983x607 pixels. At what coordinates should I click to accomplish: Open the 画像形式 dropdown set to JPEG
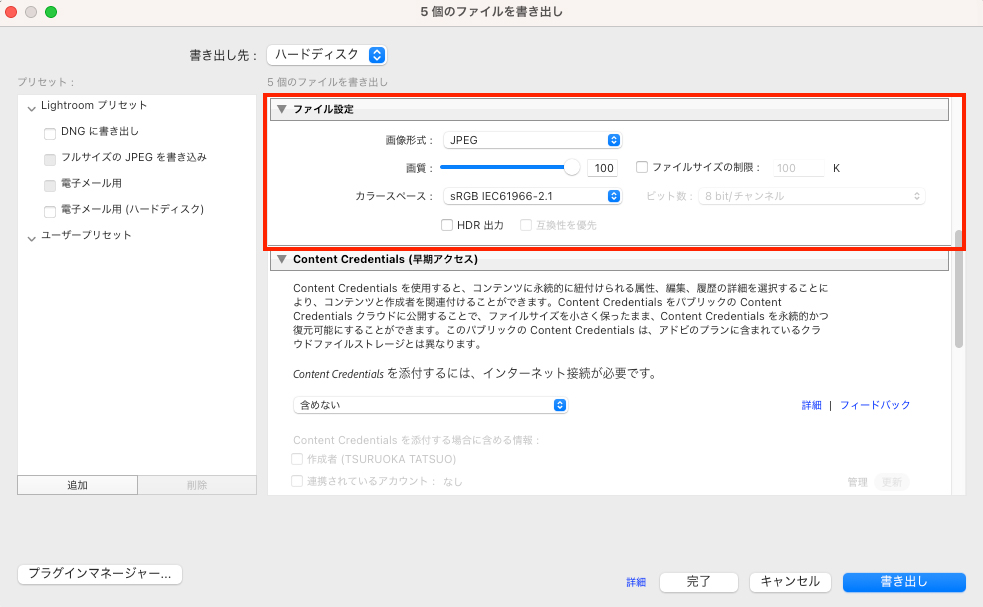click(x=531, y=139)
